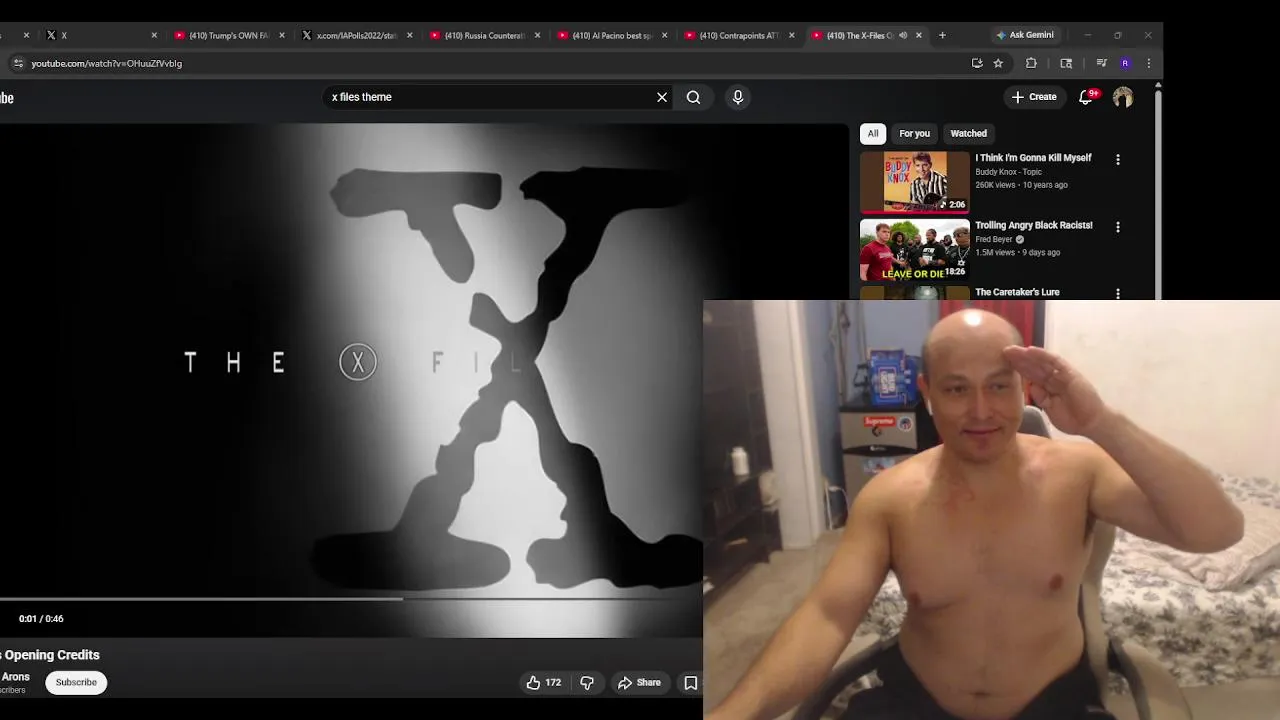Close the X tab

click(154, 35)
